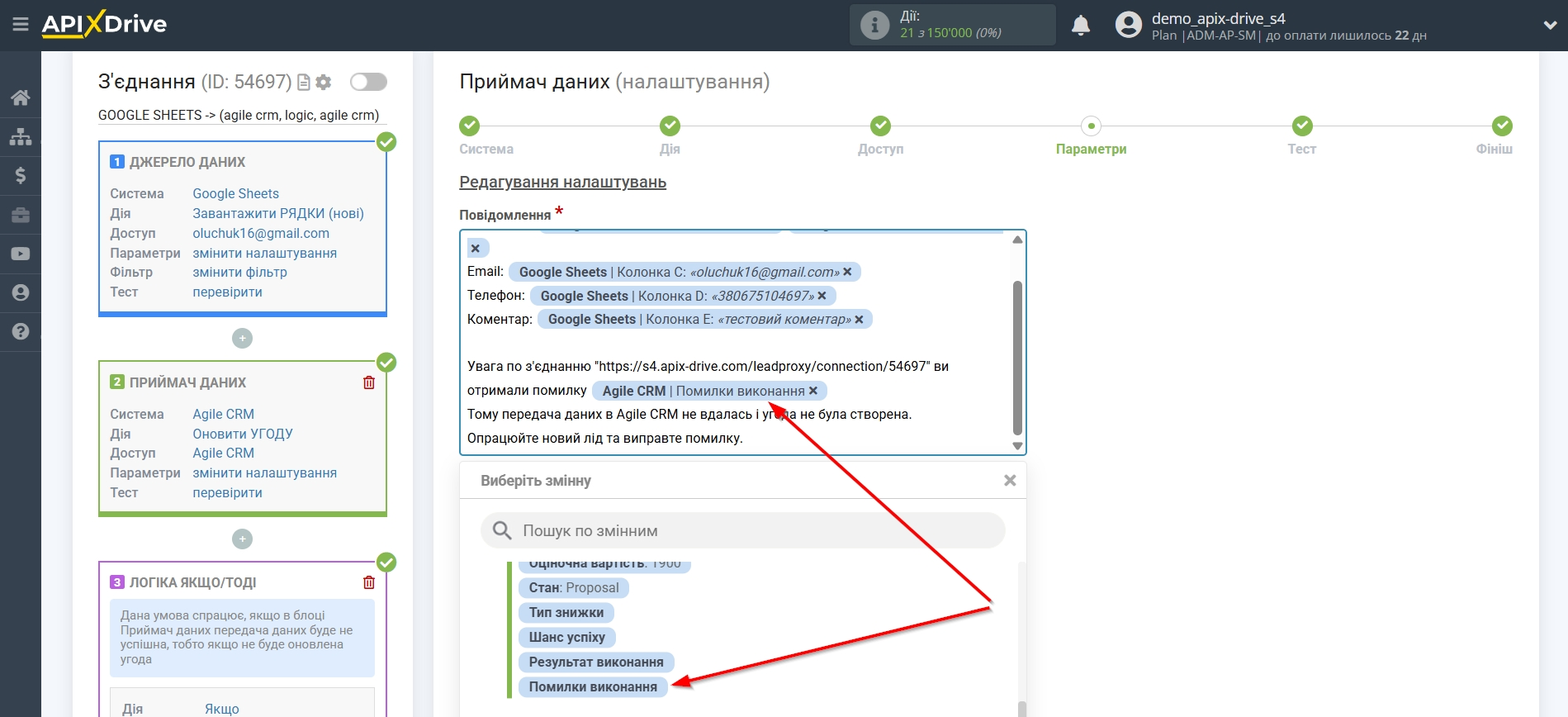Open Оновити УГОДУ action link
The width and height of the screenshot is (1568, 717).
pyautogui.click(x=243, y=434)
